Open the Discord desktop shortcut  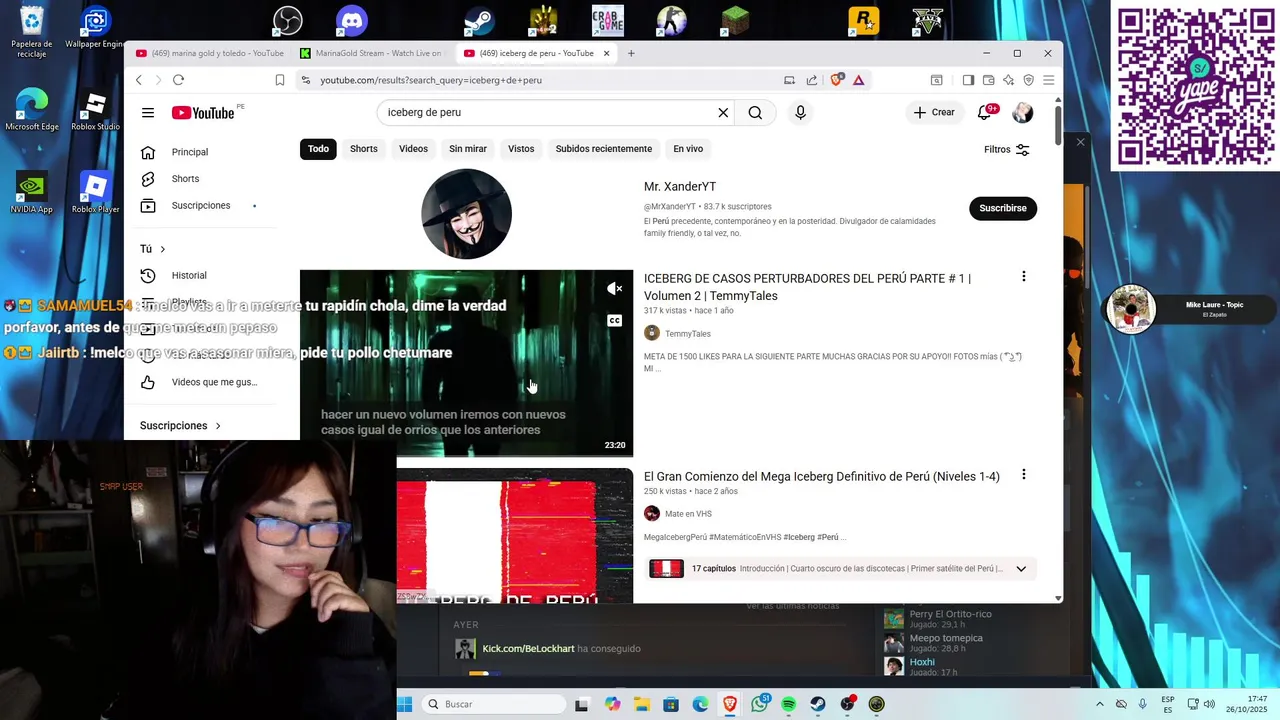[x=352, y=20]
